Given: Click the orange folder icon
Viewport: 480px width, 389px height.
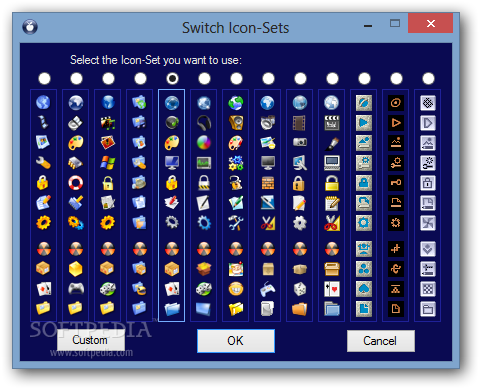Looking at the screenshot, I should coord(300,309).
